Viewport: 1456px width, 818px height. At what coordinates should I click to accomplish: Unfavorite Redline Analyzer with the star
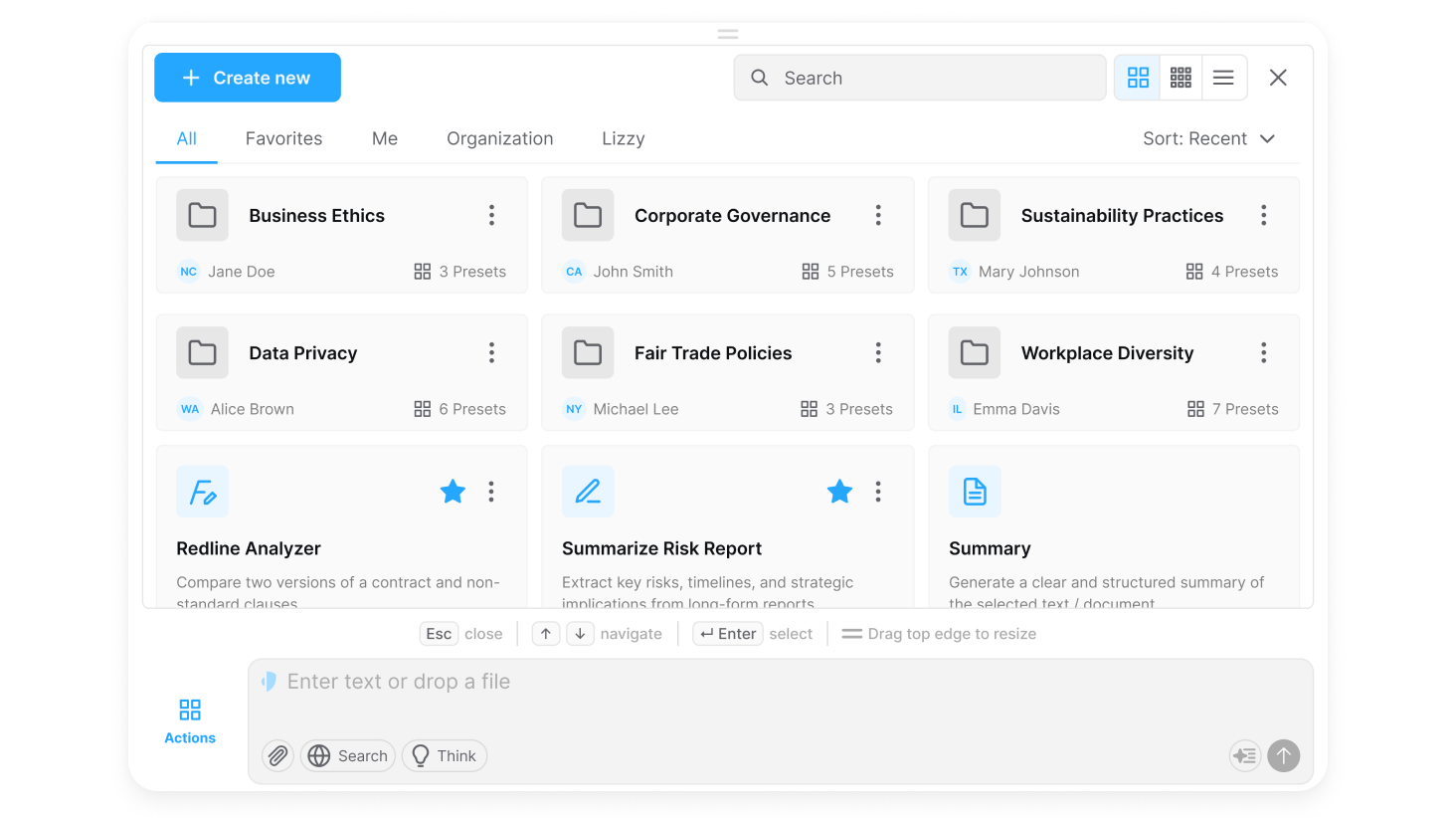pos(453,492)
